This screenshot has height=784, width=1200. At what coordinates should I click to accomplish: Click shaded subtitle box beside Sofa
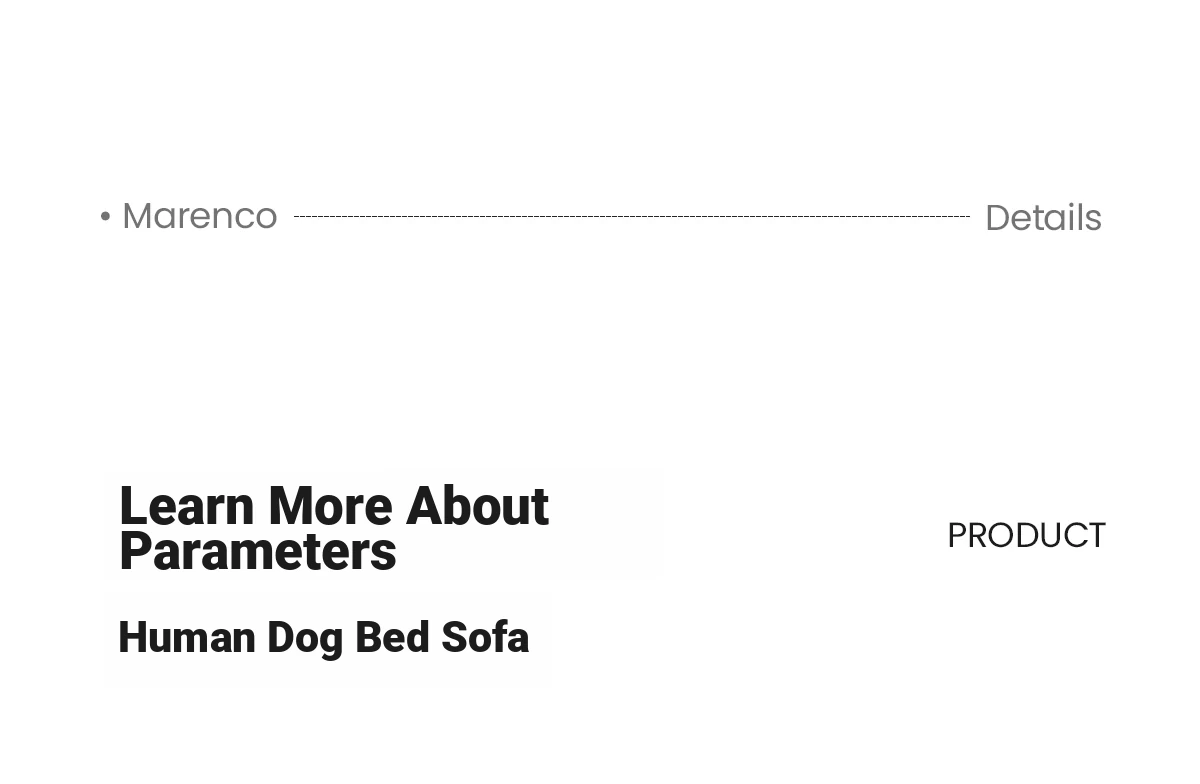tap(540, 638)
